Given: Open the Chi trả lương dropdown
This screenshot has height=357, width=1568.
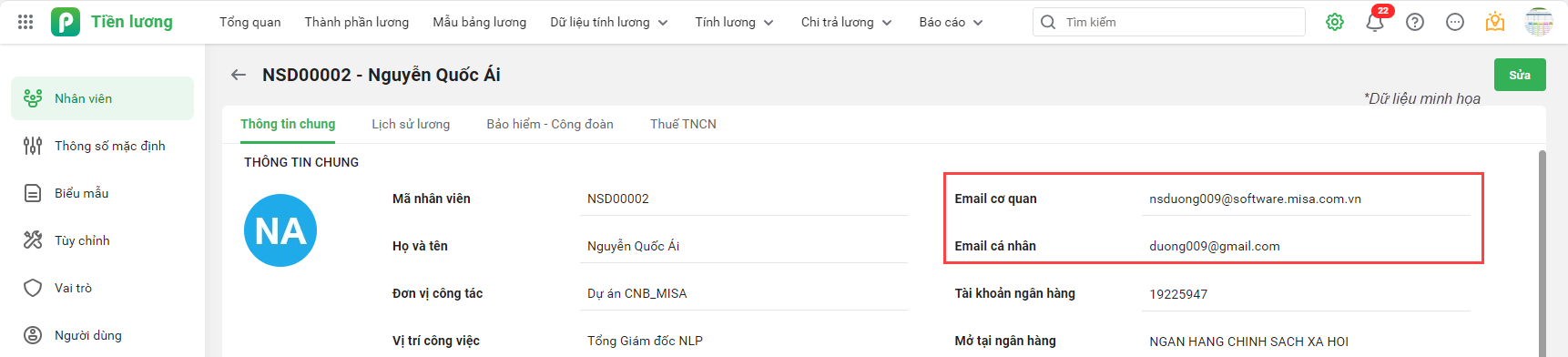Looking at the screenshot, I should pos(846,22).
